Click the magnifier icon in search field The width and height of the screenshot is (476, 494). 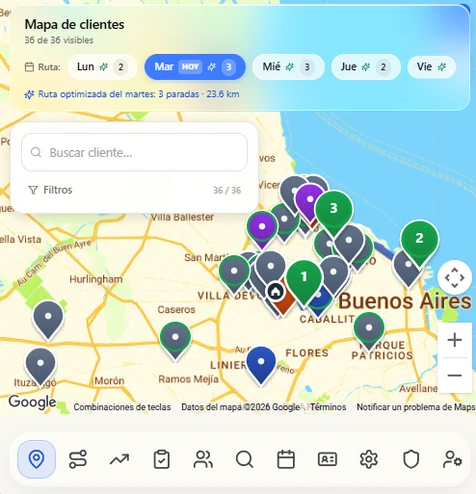coord(36,152)
